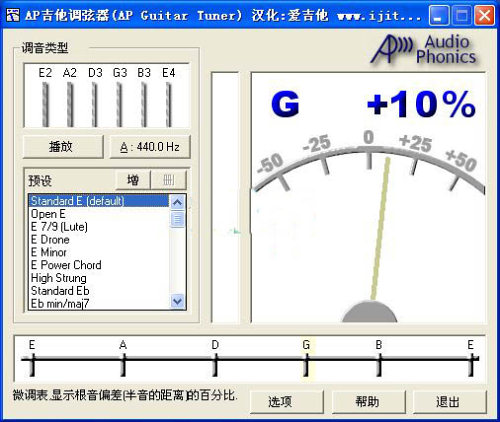Select the Standard E (default) preset

pyautogui.click(x=99, y=201)
